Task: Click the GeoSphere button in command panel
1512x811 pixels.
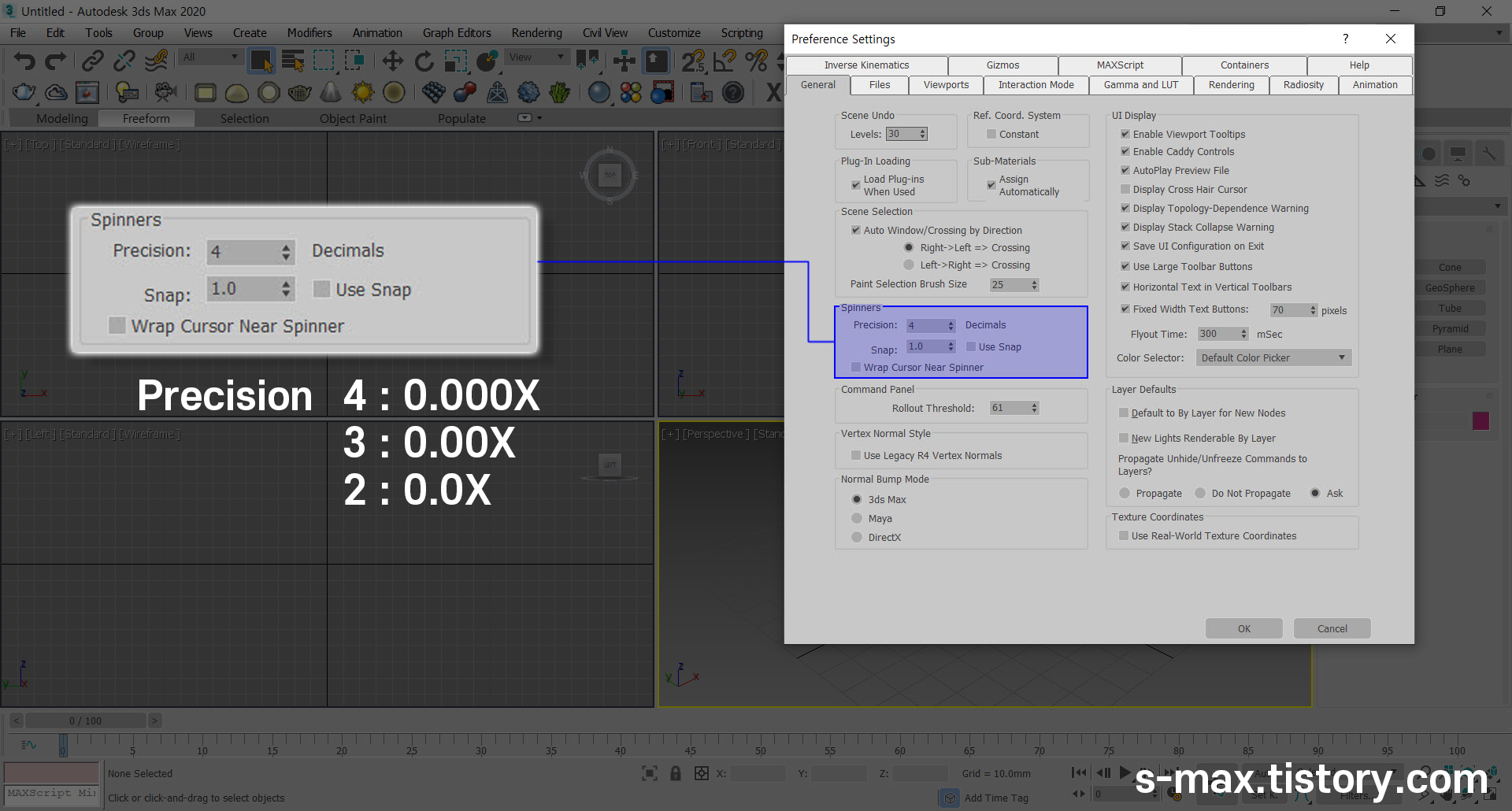Action: pos(1449,288)
